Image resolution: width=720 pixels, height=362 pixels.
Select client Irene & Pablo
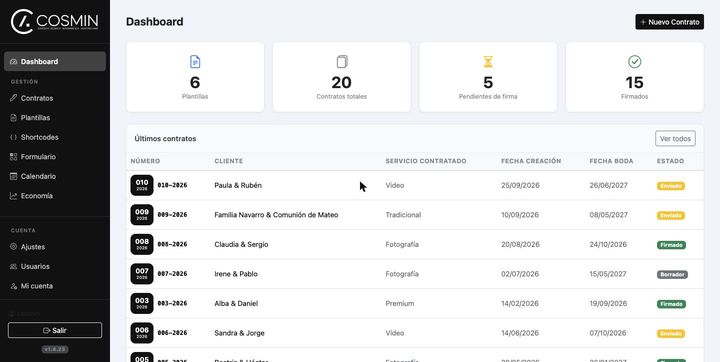pos(236,274)
